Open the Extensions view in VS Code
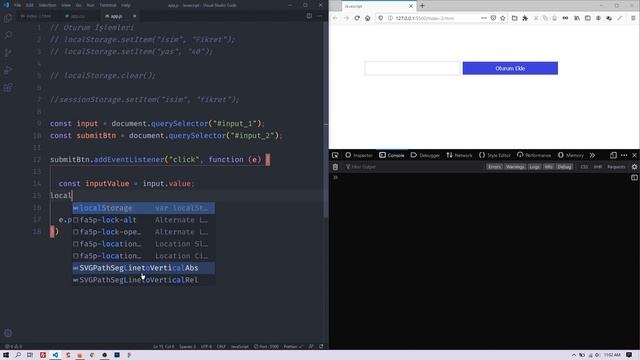 coord(8,88)
